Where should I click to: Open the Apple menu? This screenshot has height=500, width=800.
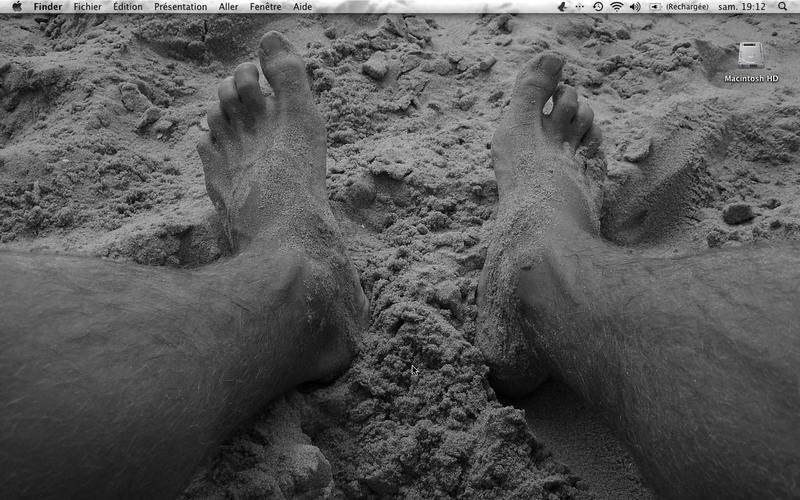pyautogui.click(x=17, y=7)
